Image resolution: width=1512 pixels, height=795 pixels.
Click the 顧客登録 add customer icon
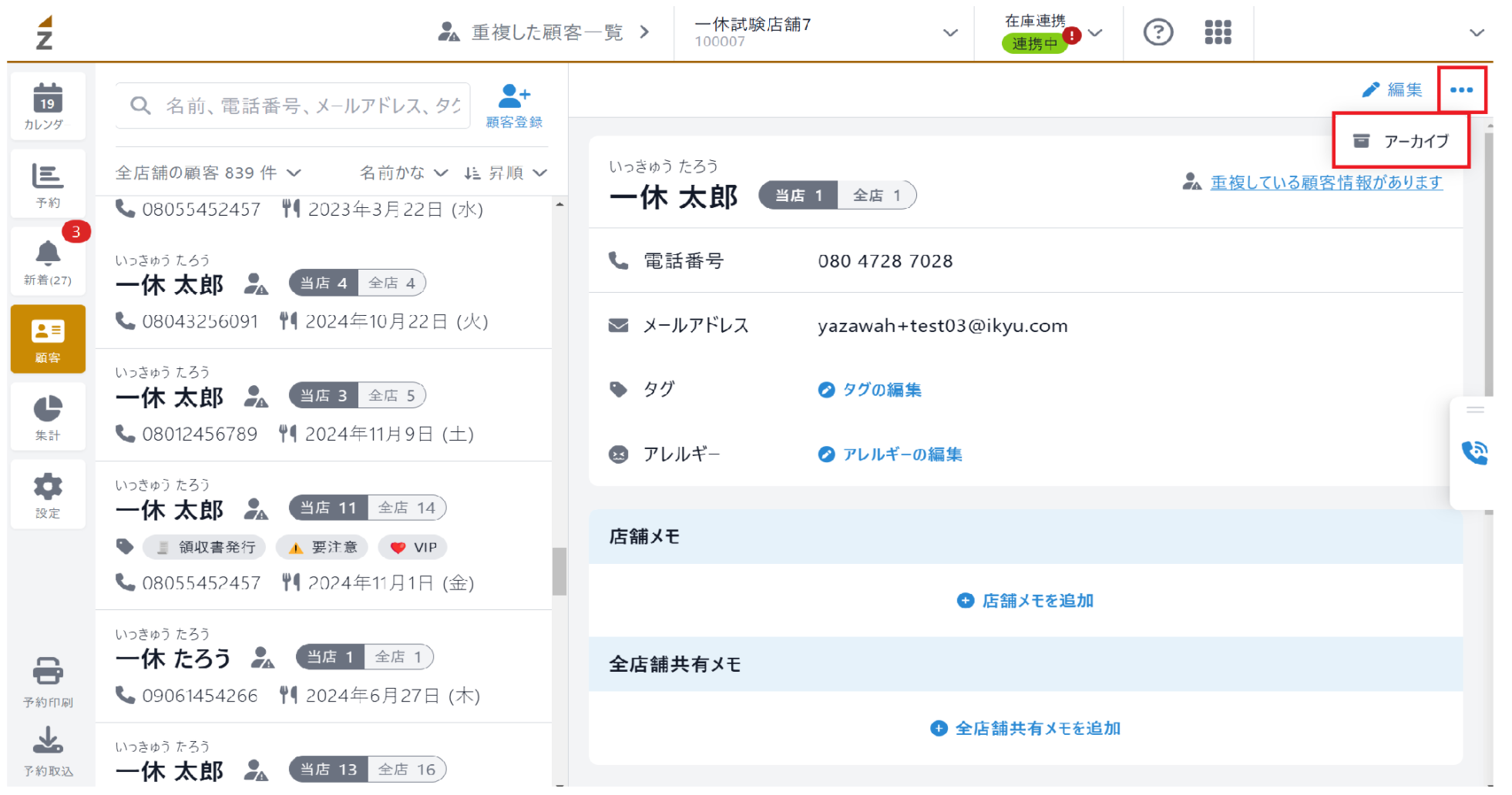click(514, 106)
